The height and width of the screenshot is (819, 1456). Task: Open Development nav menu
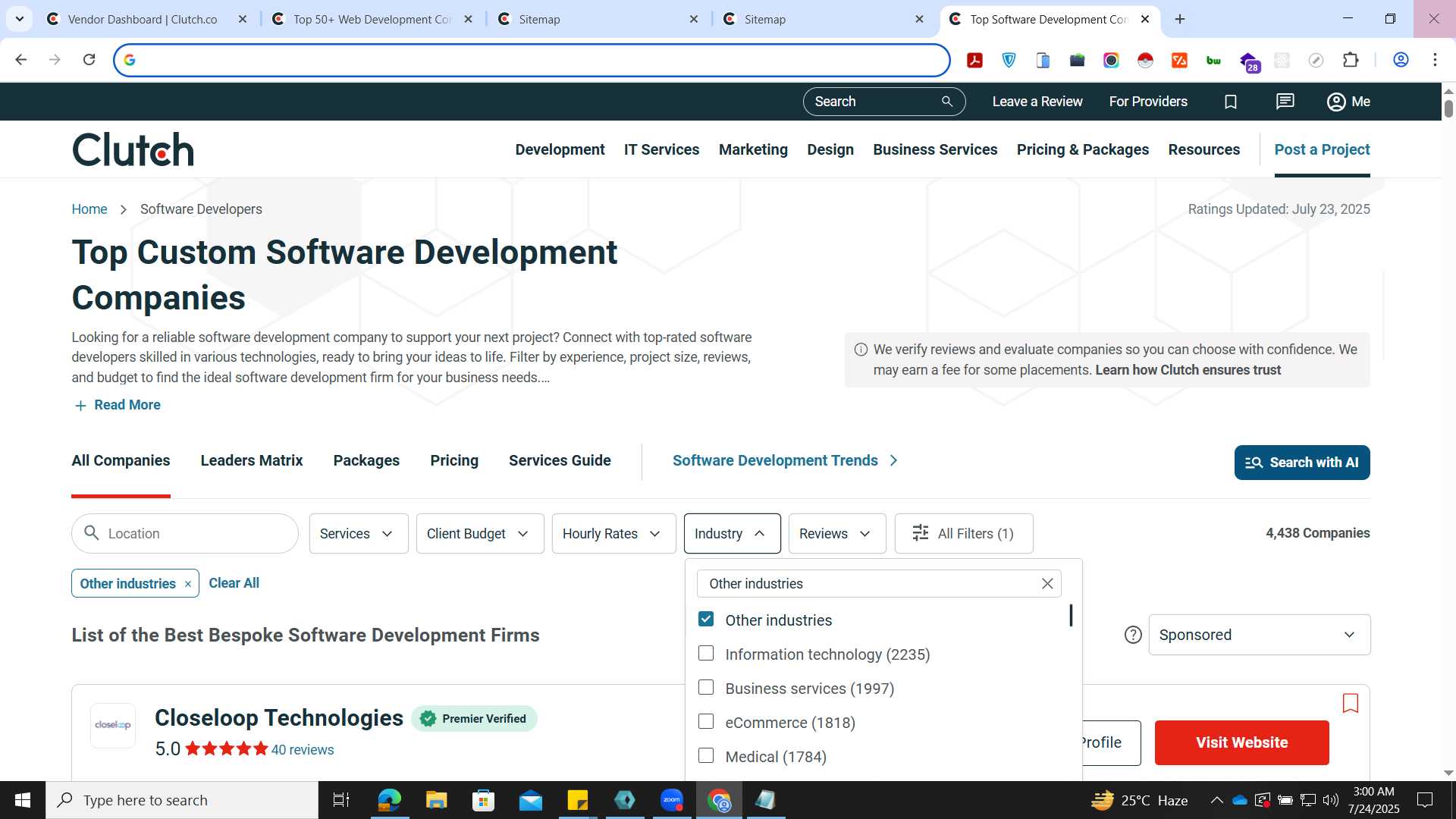click(560, 150)
